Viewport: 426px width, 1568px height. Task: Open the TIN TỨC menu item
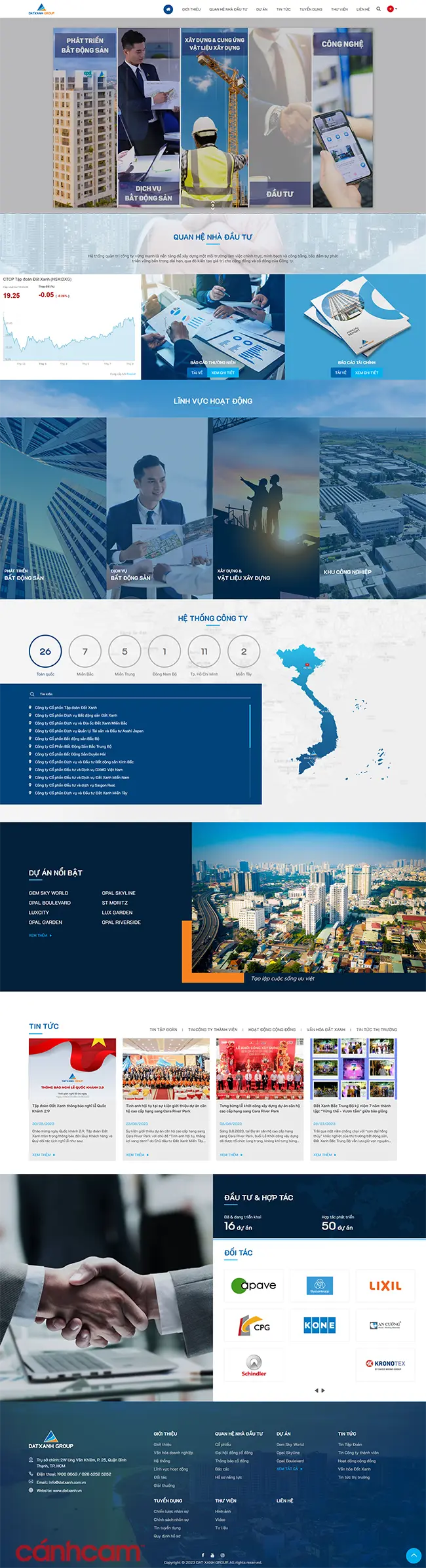(x=283, y=10)
